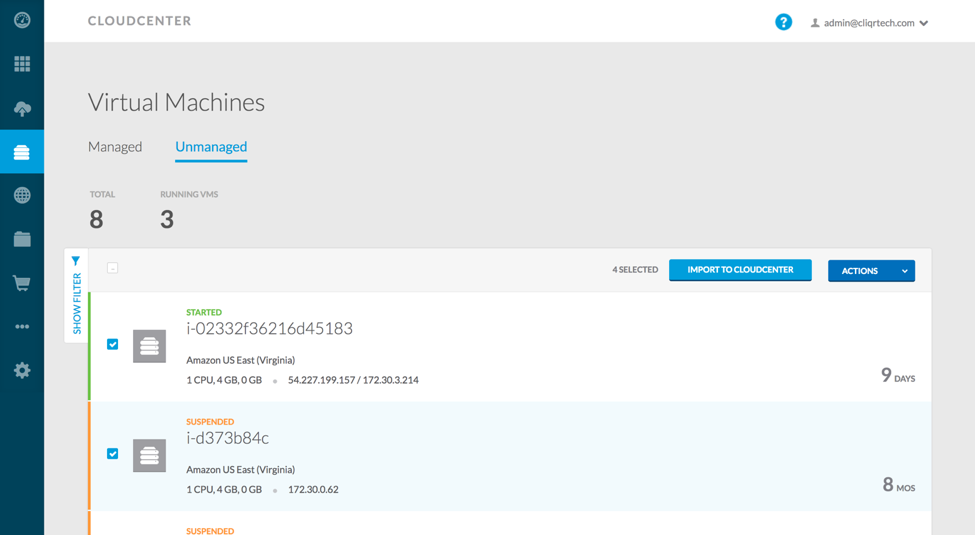
Task: Select the Unmanaged tab
Action: pos(211,147)
